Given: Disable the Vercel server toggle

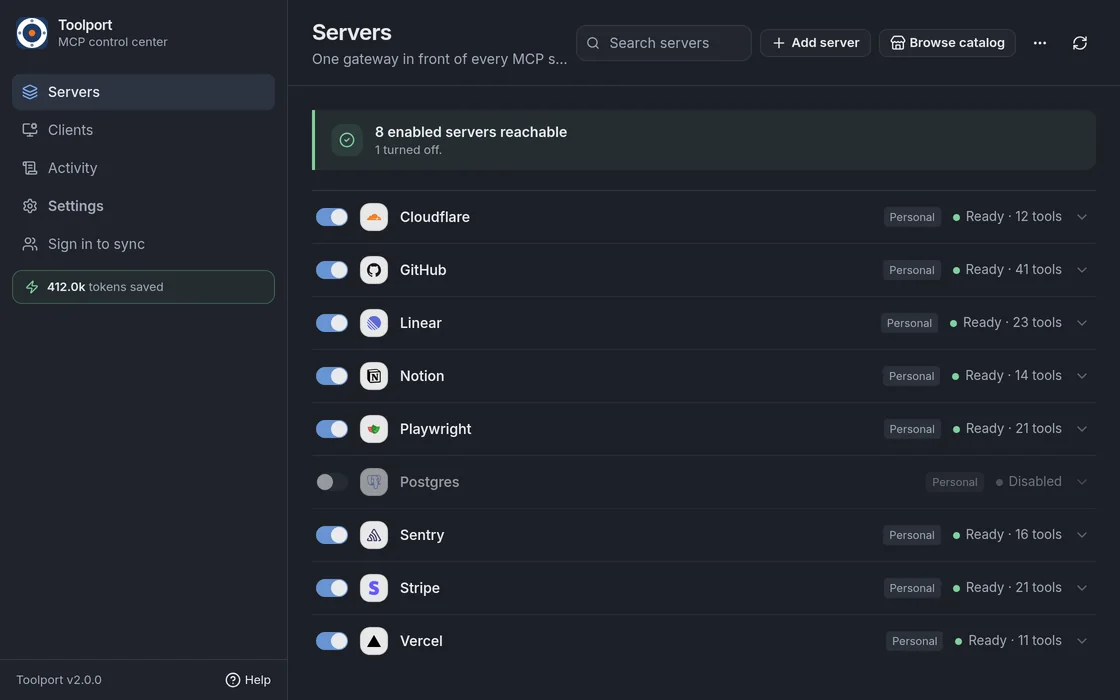Looking at the screenshot, I should (331, 641).
